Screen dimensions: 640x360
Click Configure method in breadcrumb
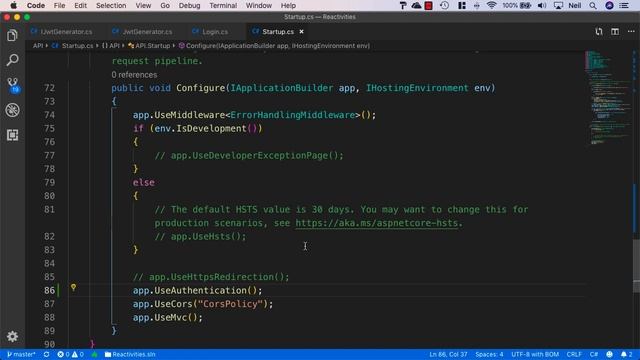(274, 46)
